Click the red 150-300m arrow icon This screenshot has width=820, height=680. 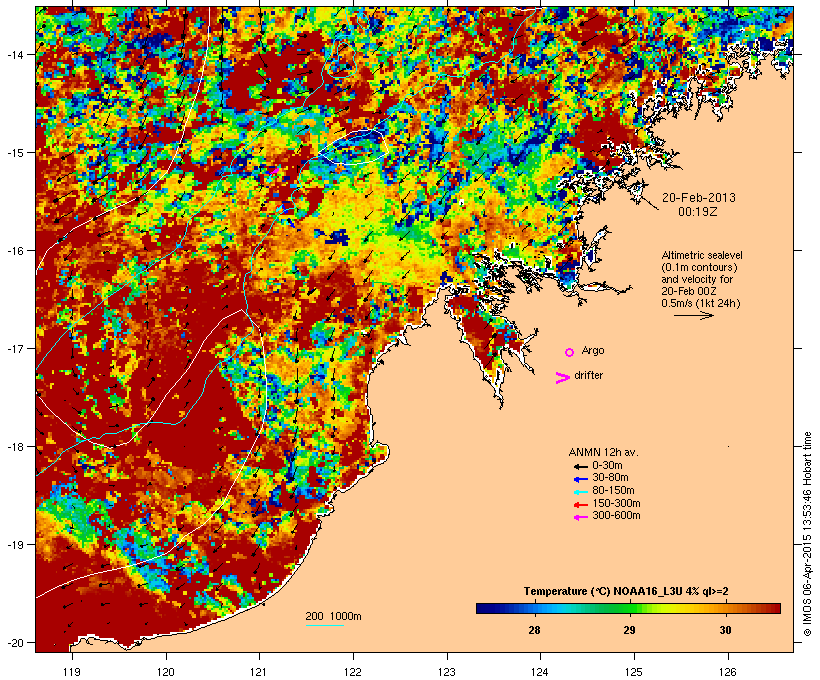(580, 505)
